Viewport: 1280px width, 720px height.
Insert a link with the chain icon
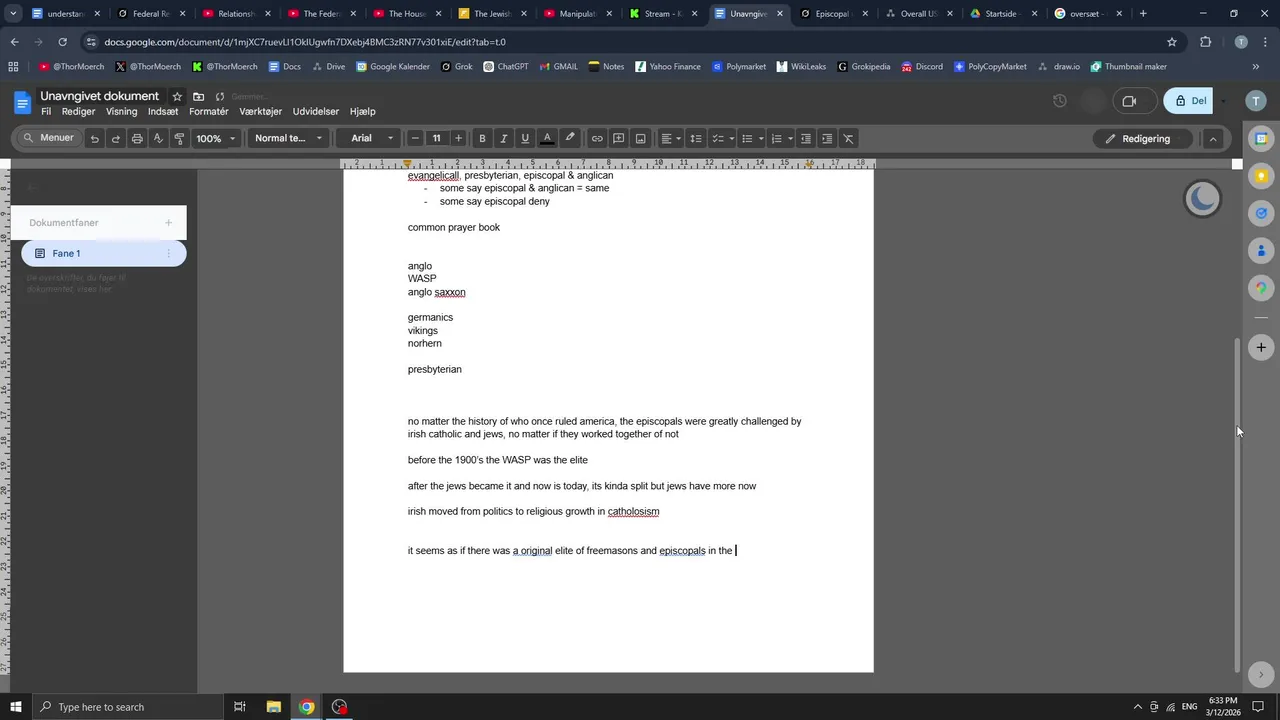(x=597, y=139)
